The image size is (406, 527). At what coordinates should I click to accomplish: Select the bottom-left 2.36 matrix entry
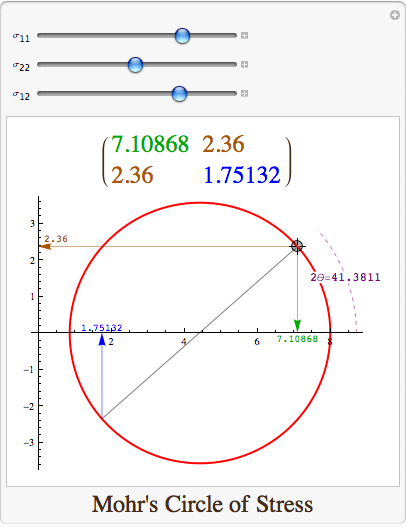(132, 175)
